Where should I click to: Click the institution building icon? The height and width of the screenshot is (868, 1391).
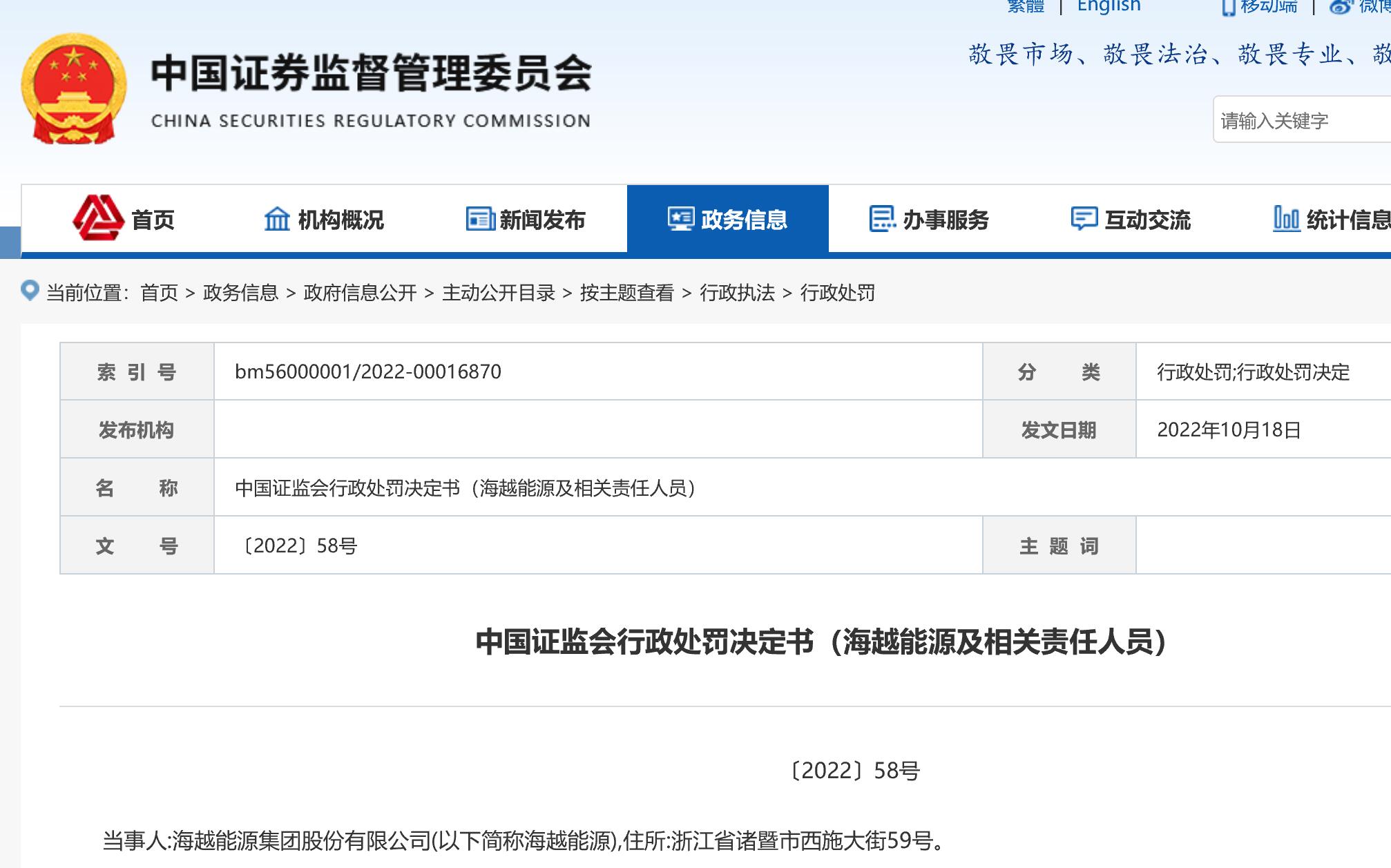[x=277, y=219]
